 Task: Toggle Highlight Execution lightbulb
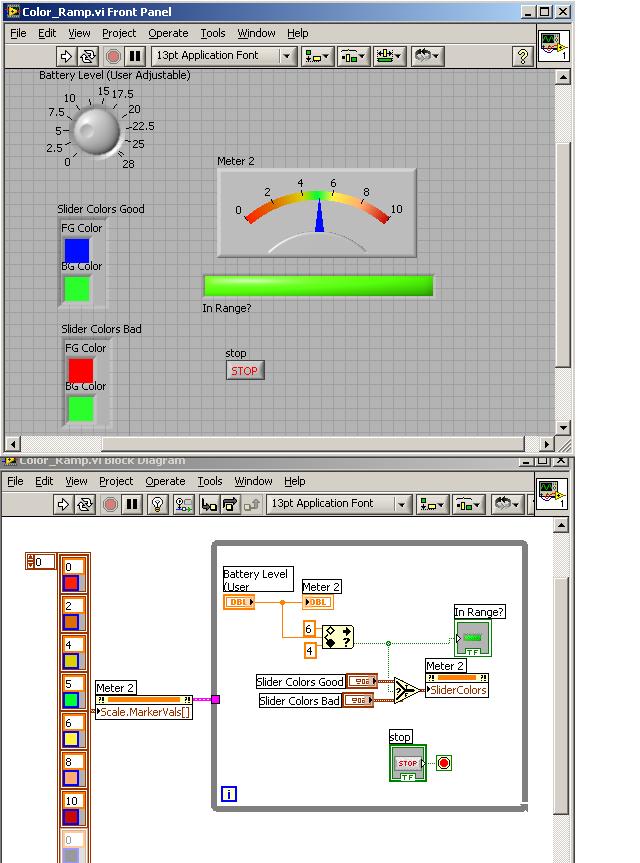coord(157,504)
